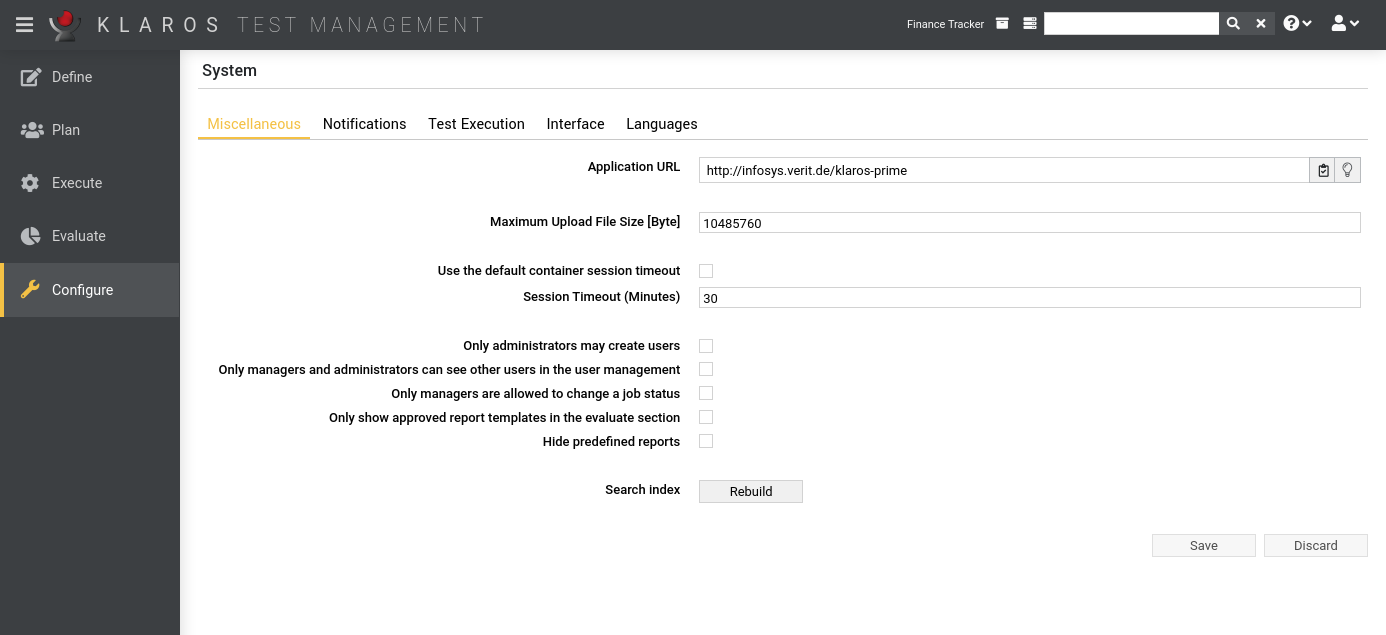Expand the Evaluate sidebar section
The width and height of the screenshot is (1386, 635).
[79, 236]
